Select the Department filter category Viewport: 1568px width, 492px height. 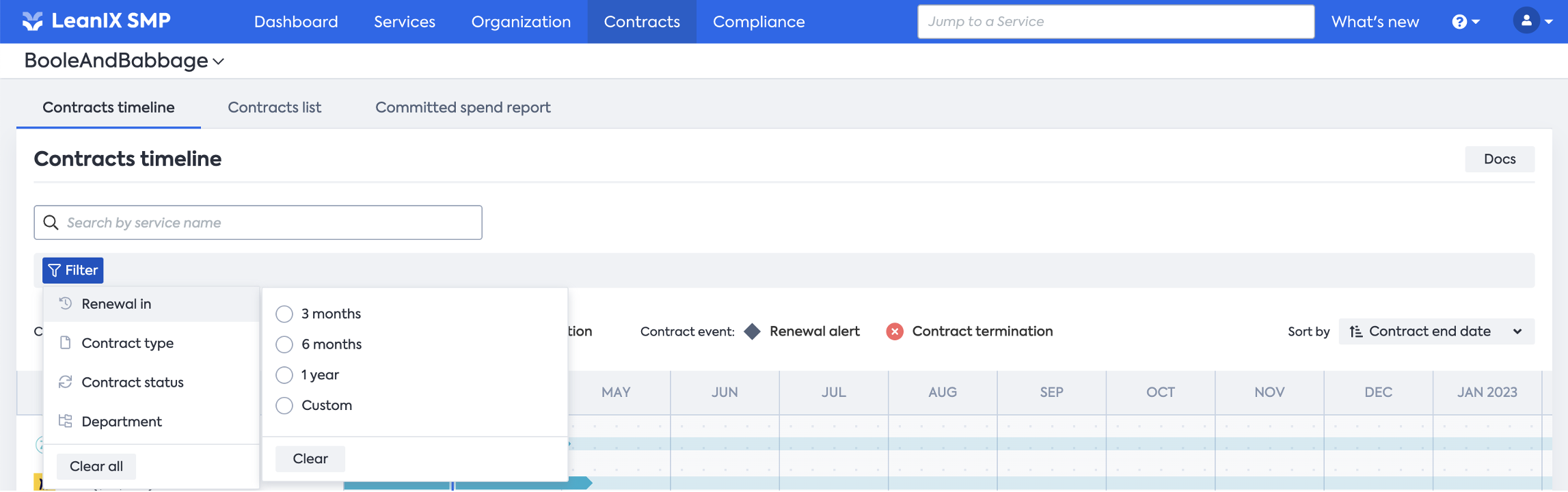[122, 422]
